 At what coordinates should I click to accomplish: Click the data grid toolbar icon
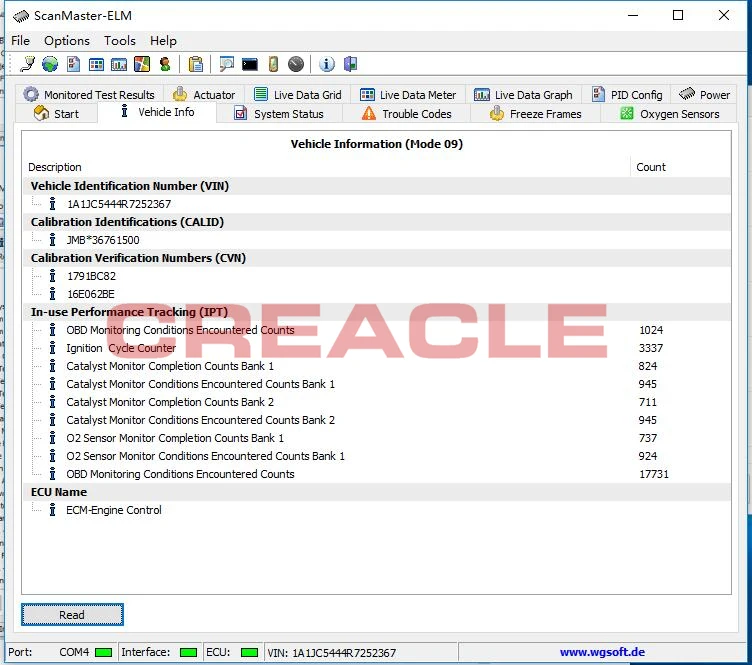pyautogui.click(x=96, y=64)
